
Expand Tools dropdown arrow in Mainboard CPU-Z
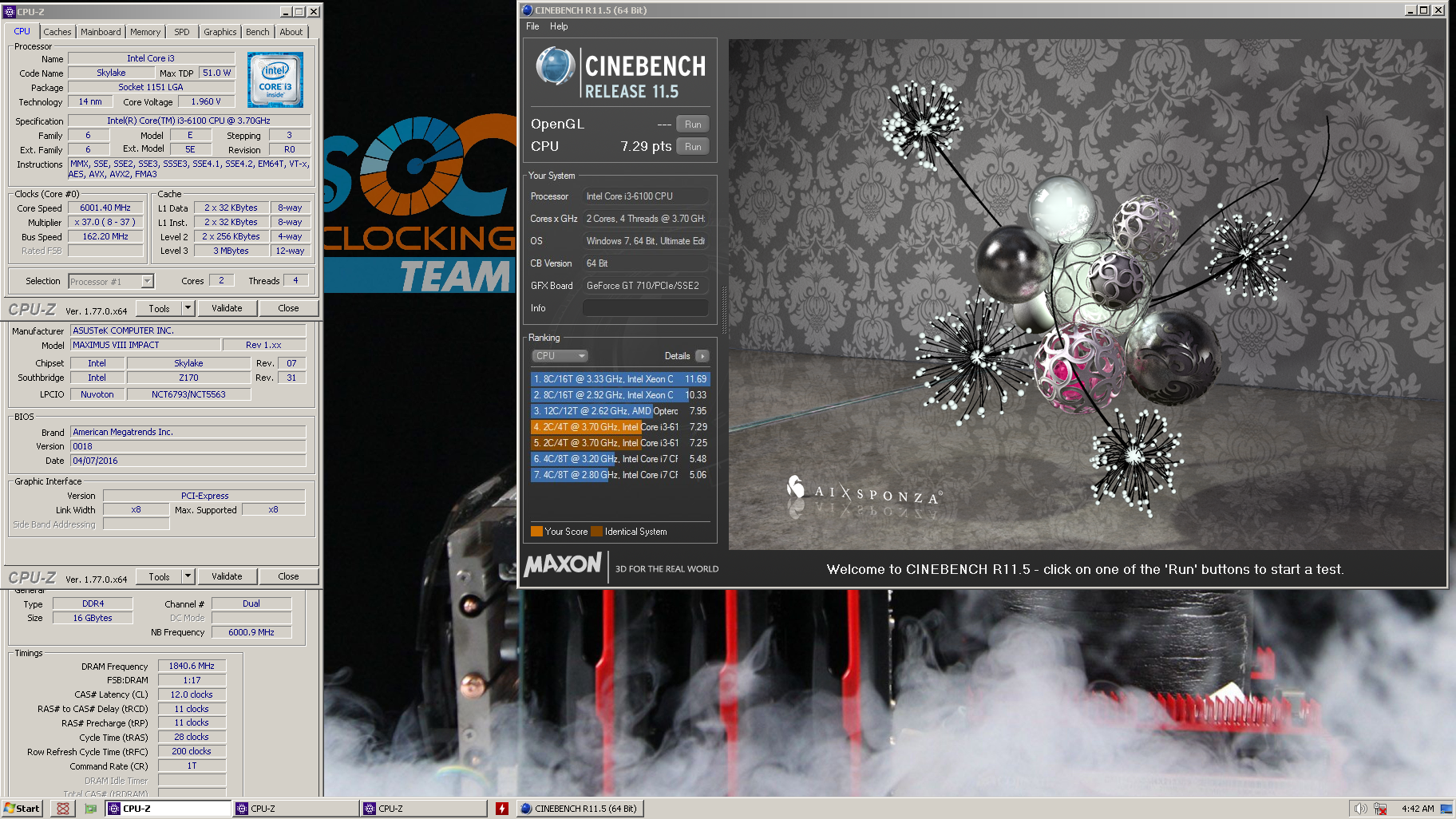click(x=188, y=576)
